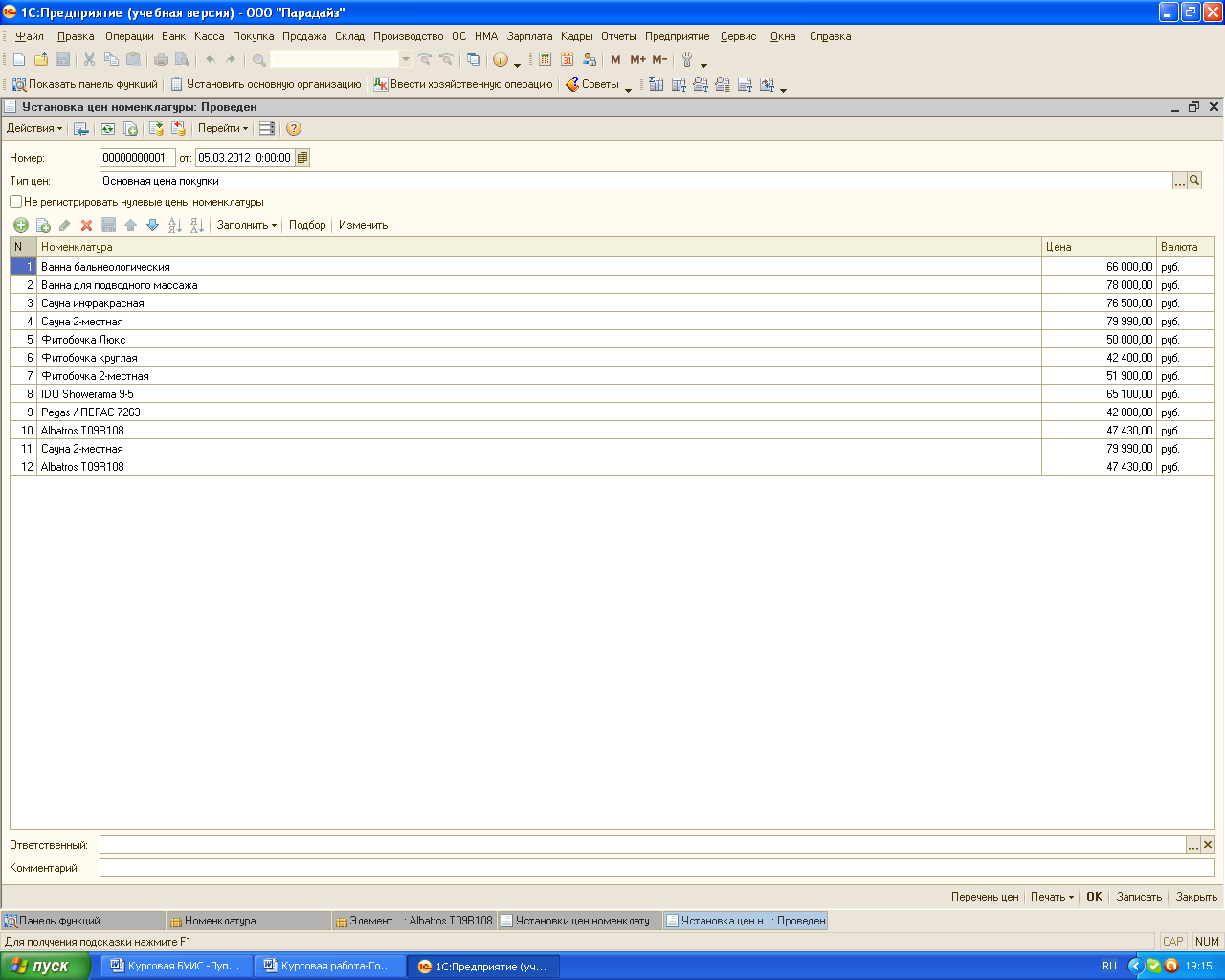Viewport: 1225px width, 980px height.
Task: Edit the current row with the pencil icon
Action: [64, 225]
